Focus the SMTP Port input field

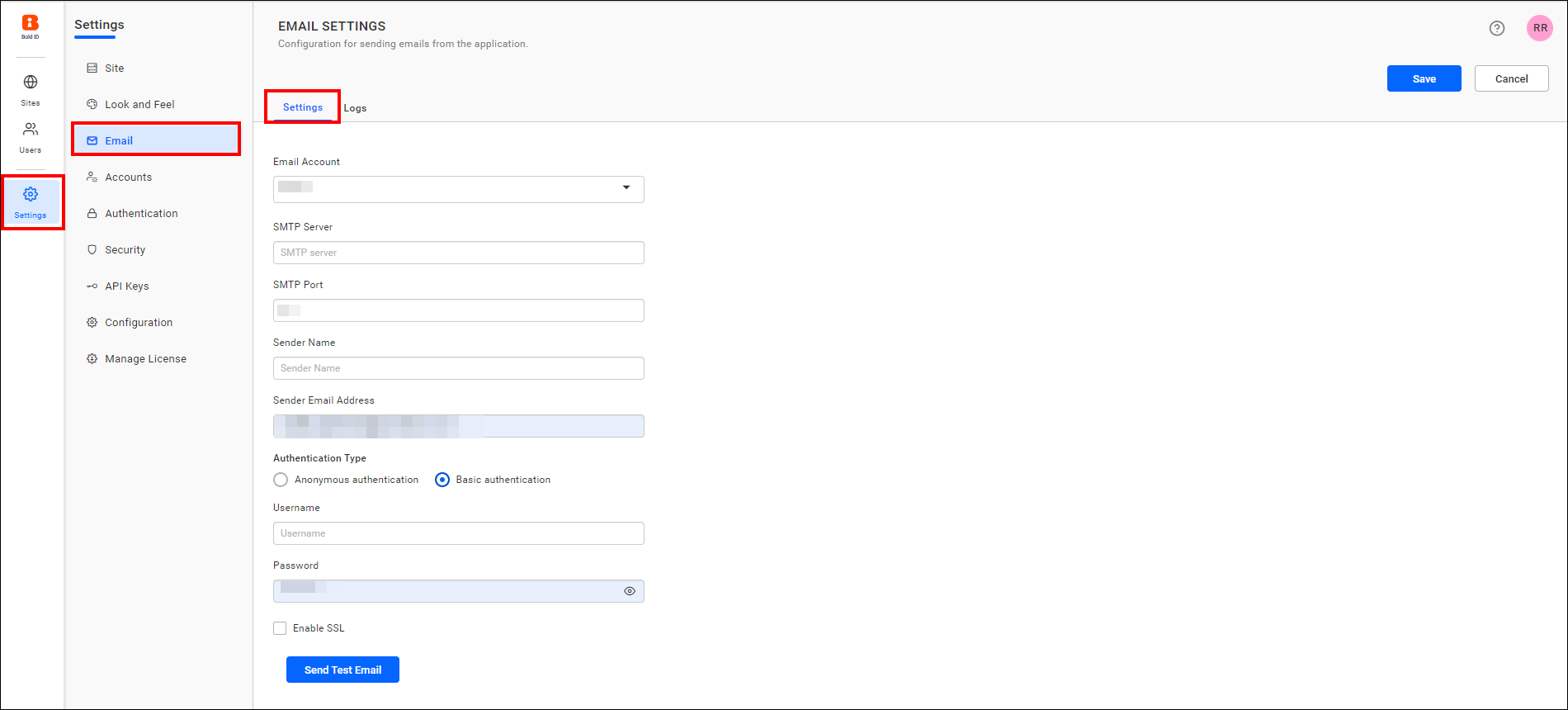pyautogui.click(x=459, y=310)
